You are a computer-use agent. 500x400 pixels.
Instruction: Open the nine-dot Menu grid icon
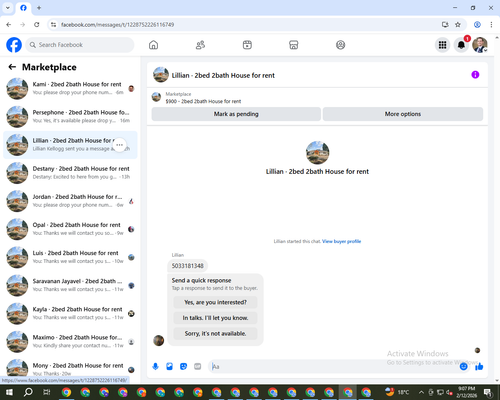tap(442, 45)
